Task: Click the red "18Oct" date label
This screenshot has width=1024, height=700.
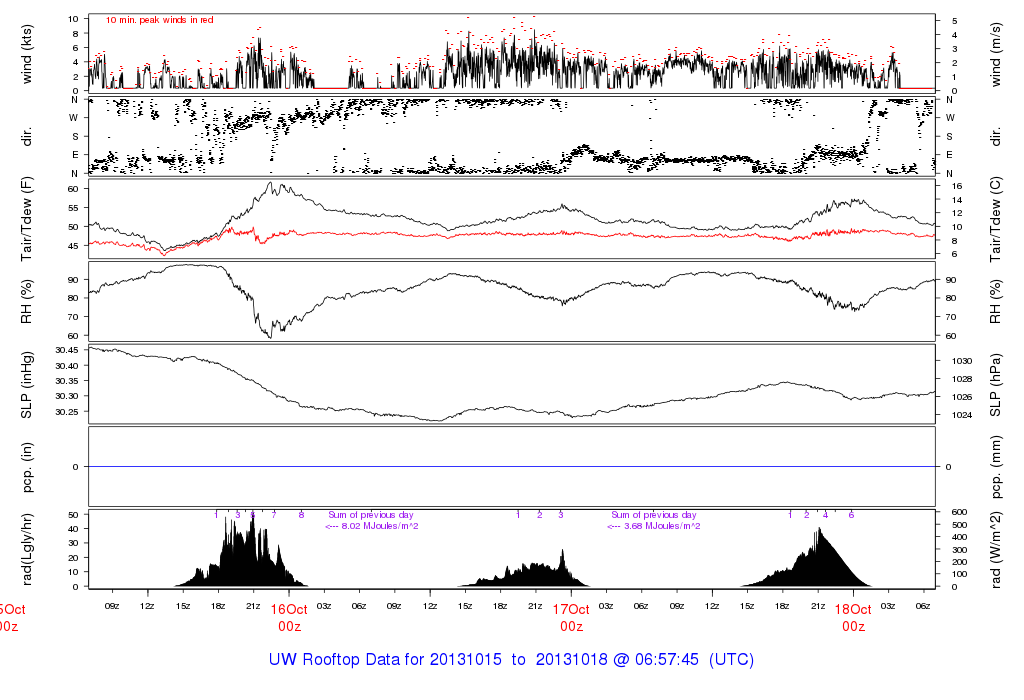Action: 853,609
